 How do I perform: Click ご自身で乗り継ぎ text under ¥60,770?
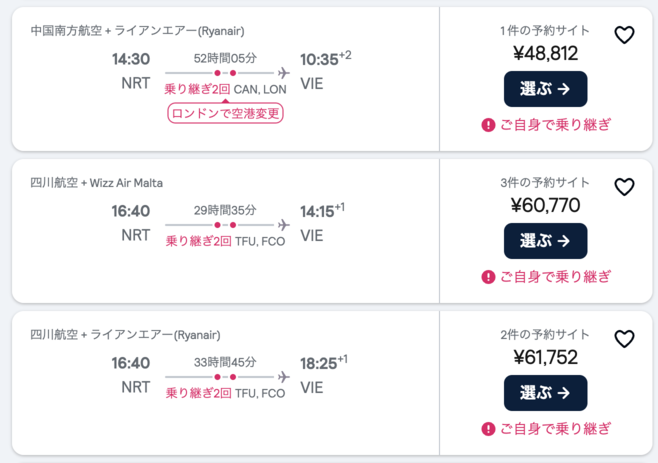tap(555, 277)
